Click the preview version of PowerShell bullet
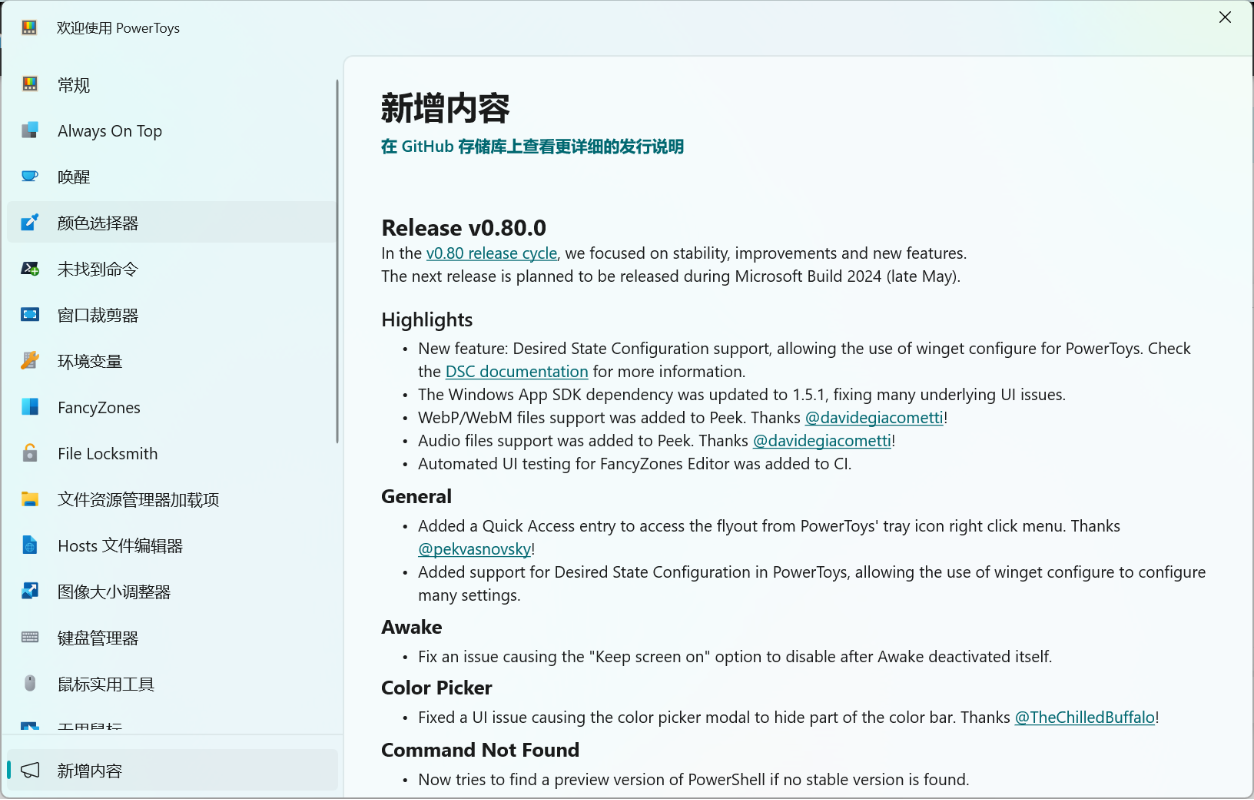Viewport: 1254px width, 800px height. click(694, 779)
